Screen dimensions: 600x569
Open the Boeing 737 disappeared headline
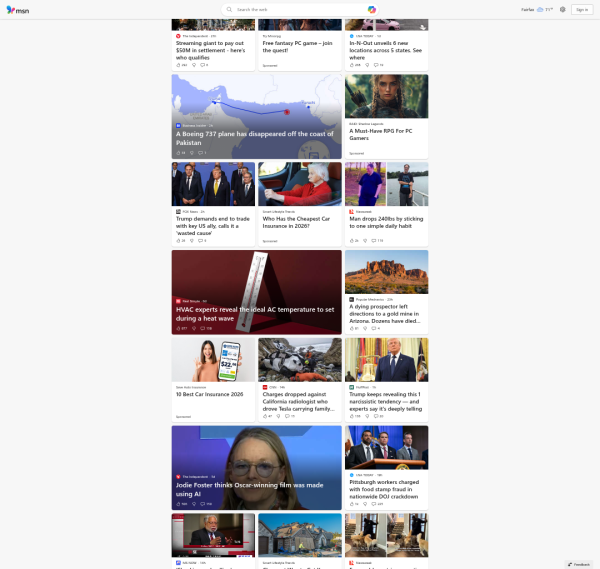point(254,138)
